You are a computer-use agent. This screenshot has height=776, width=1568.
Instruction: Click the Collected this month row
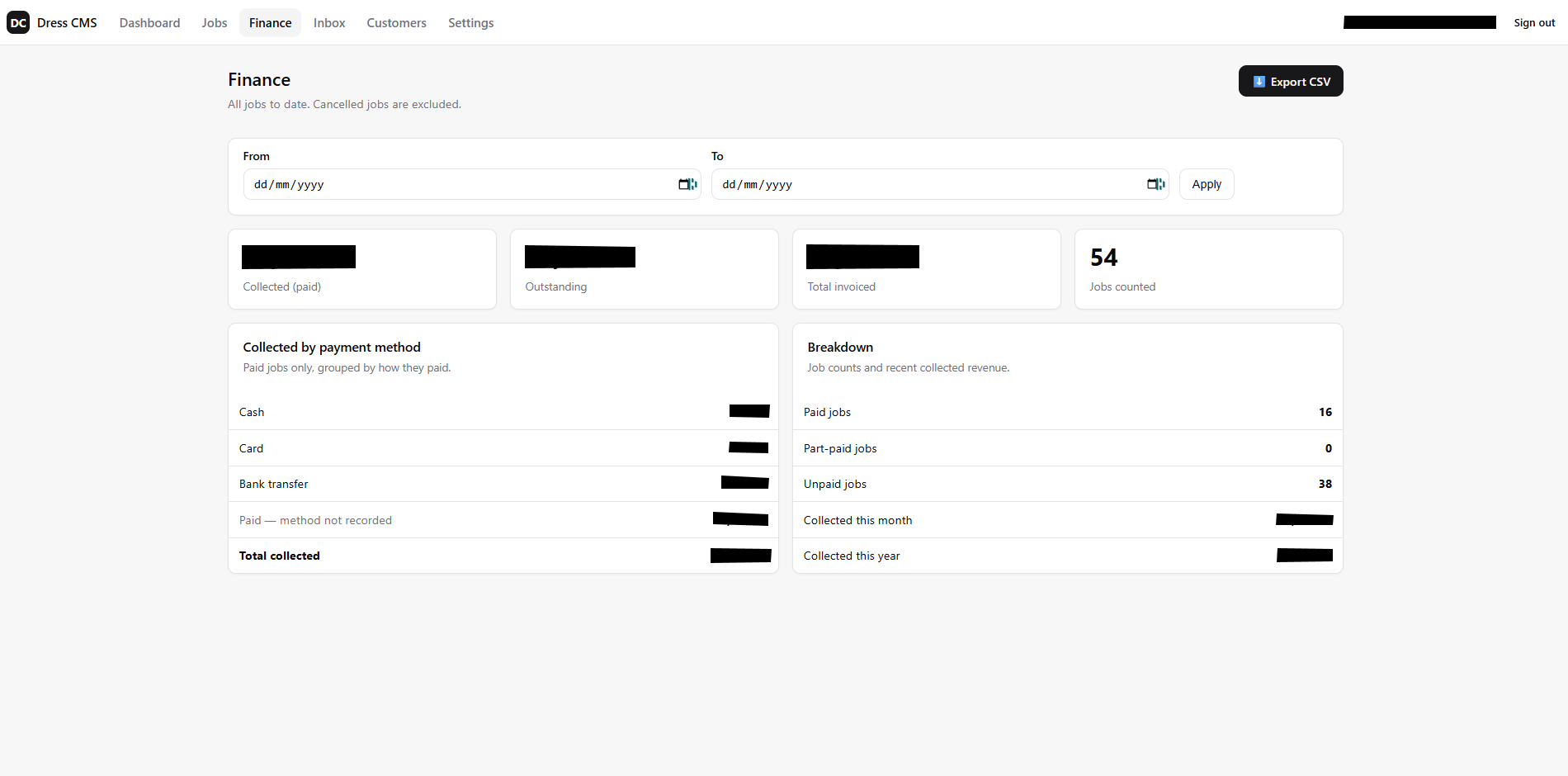coord(1068,520)
